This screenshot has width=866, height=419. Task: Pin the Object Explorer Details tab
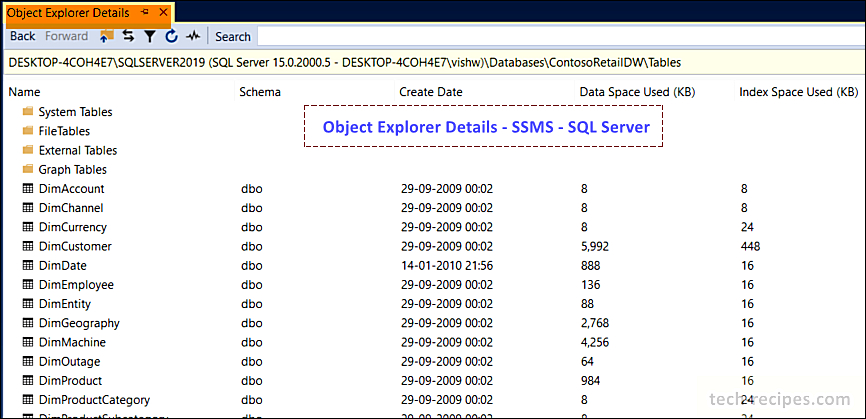click(145, 12)
